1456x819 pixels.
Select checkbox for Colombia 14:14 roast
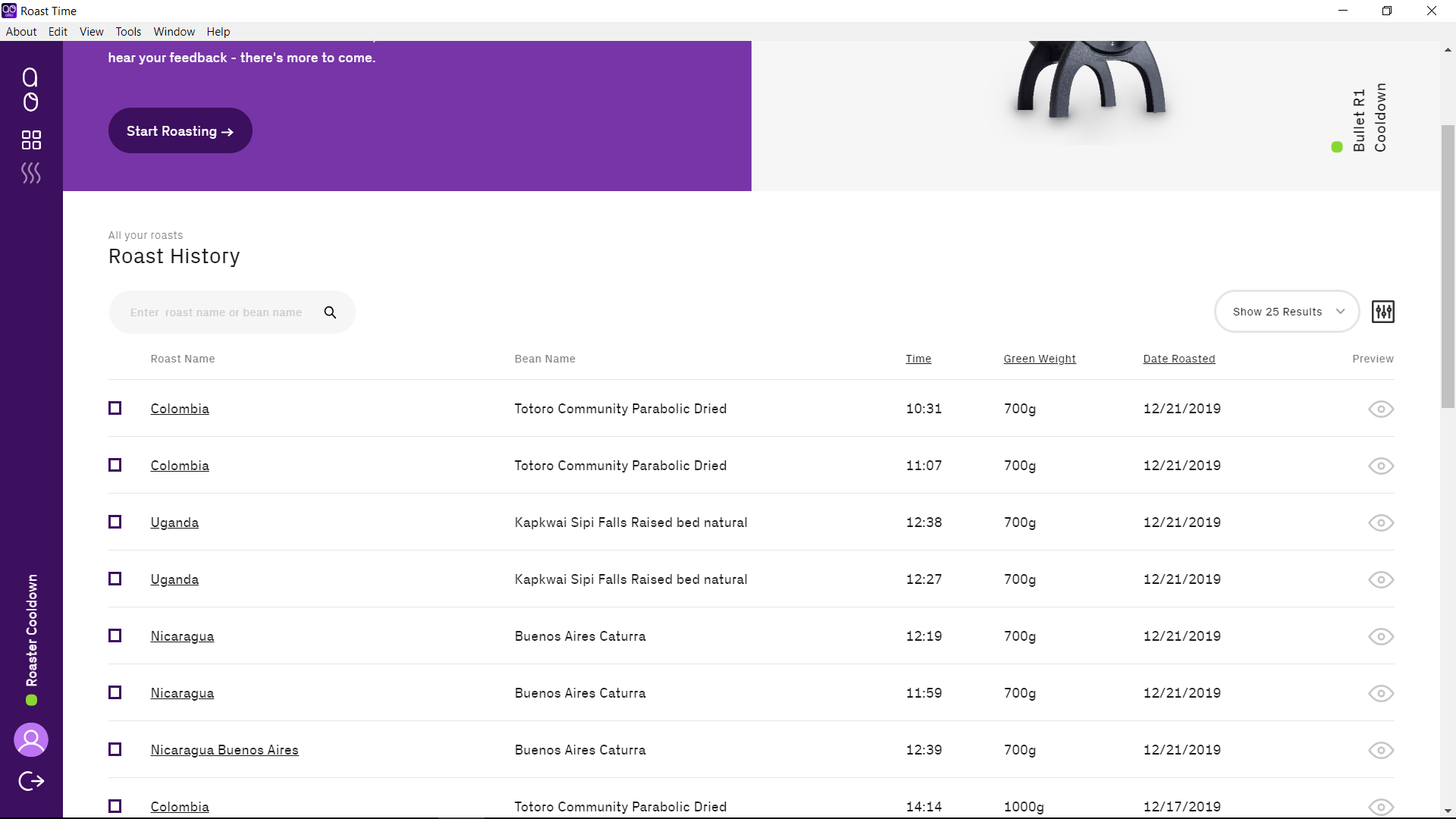pos(115,806)
